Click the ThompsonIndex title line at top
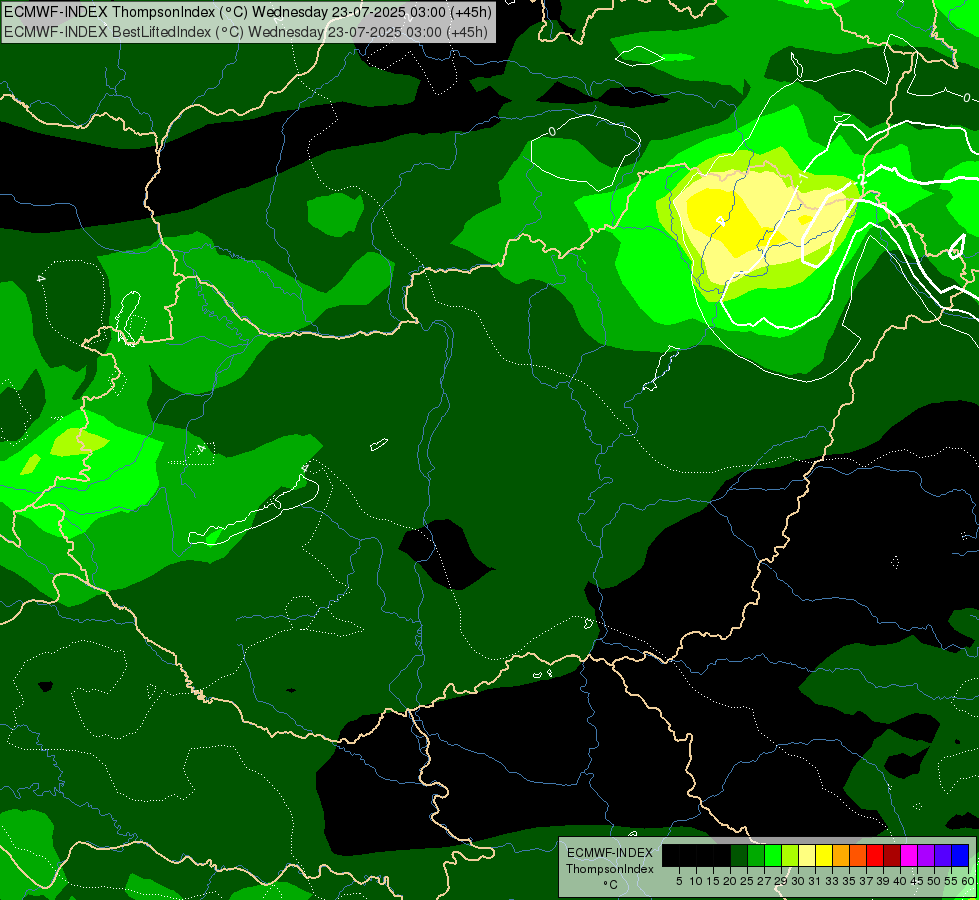This screenshot has width=979, height=900. coord(248,11)
